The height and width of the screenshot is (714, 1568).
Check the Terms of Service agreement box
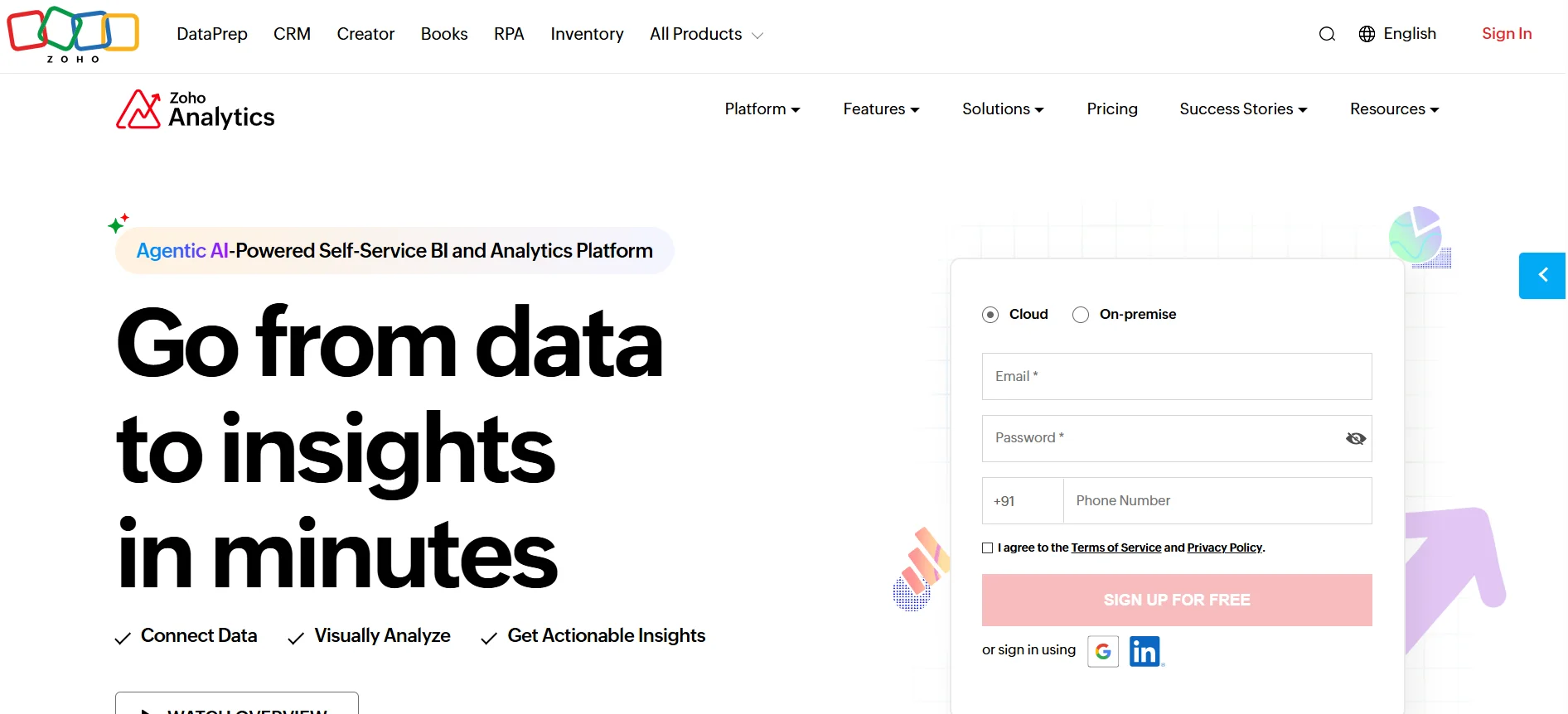pyautogui.click(x=988, y=548)
